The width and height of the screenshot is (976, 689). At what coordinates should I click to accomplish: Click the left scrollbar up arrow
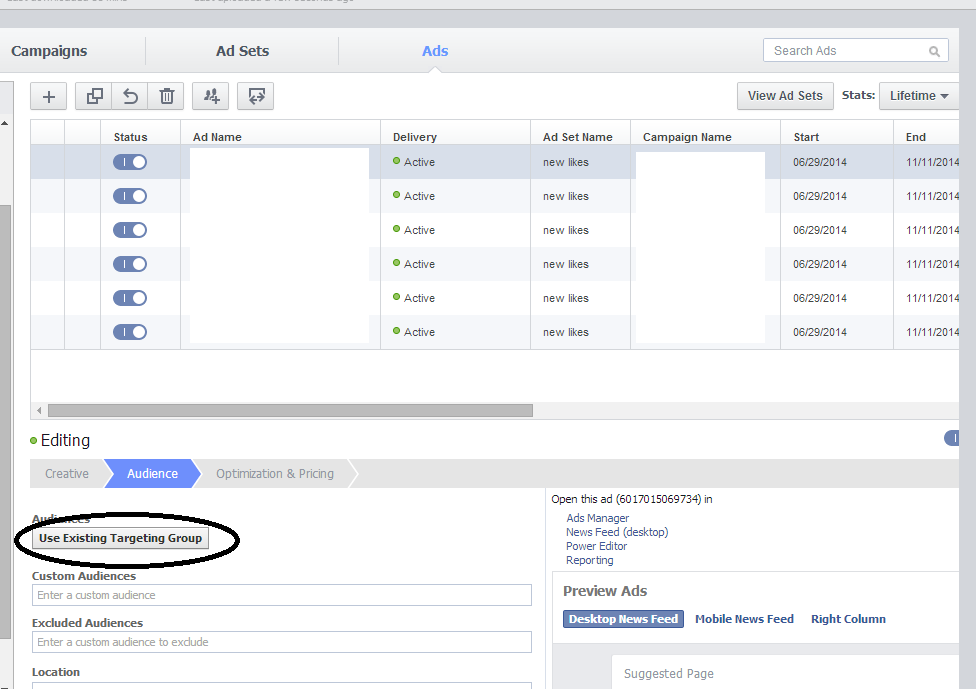[x=4, y=123]
